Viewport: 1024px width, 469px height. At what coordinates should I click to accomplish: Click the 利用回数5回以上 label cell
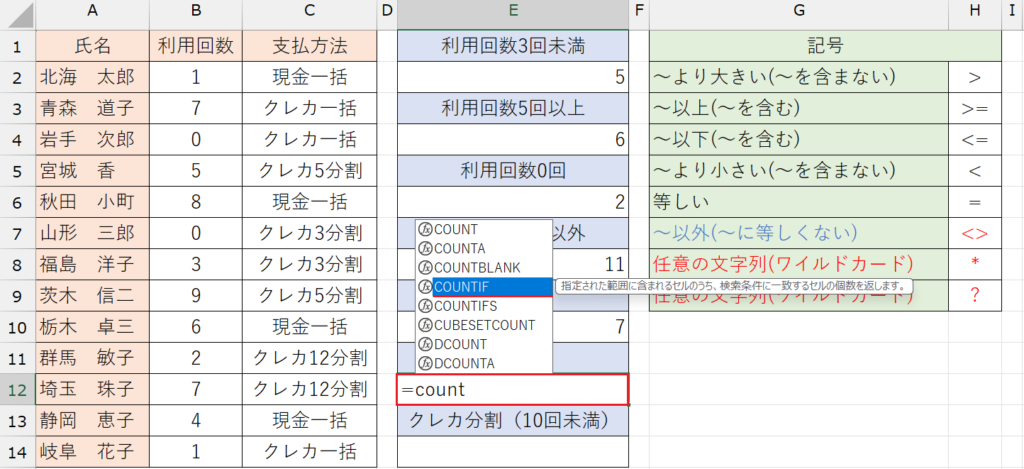[x=513, y=108]
